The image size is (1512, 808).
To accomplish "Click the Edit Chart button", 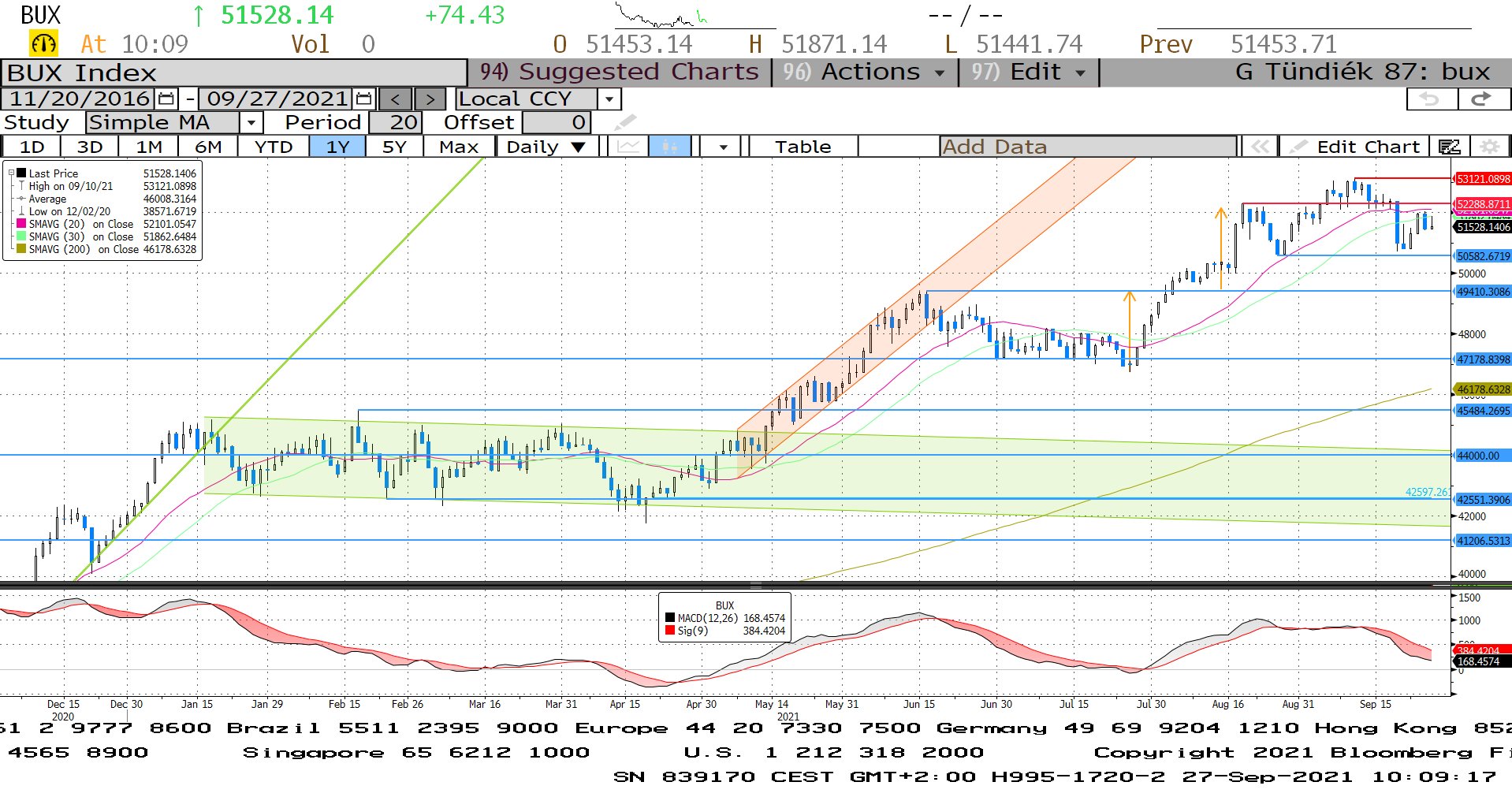I will 1354,147.
